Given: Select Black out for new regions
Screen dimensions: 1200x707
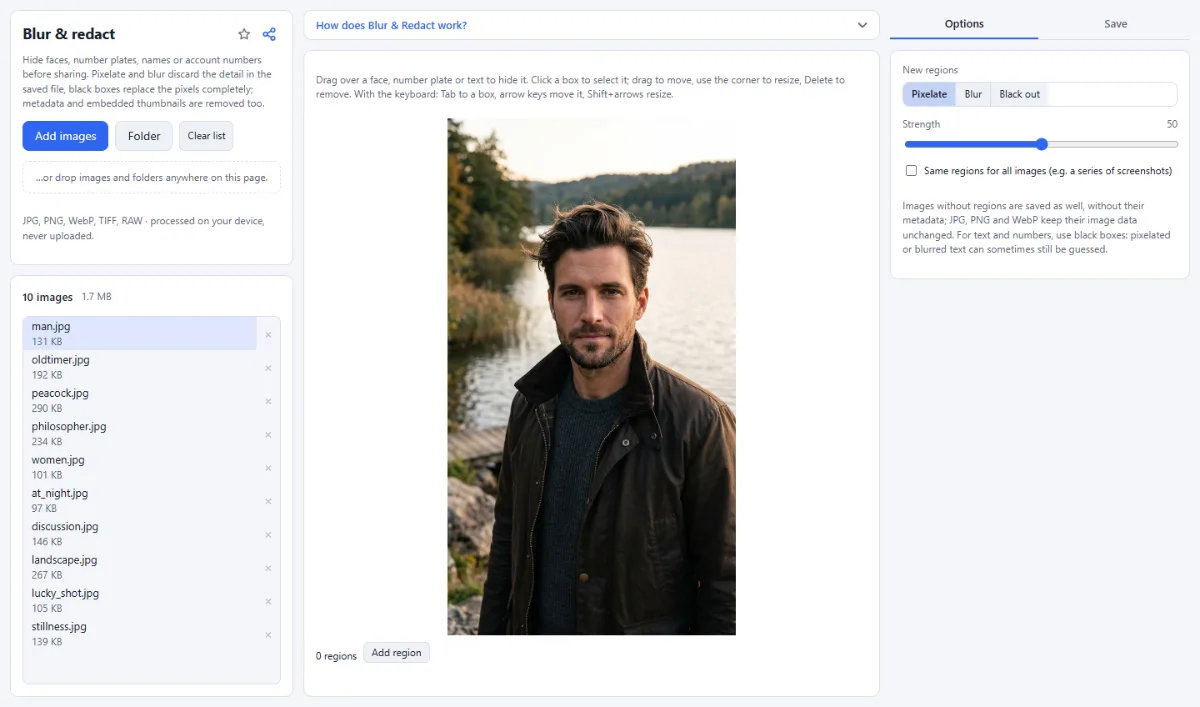Looking at the screenshot, I should pos(1019,94).
